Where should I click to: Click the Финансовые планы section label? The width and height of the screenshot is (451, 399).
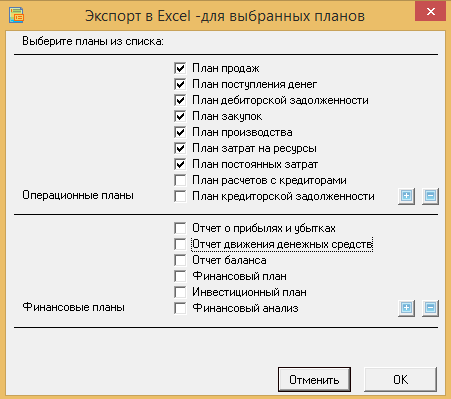point(74,307)
